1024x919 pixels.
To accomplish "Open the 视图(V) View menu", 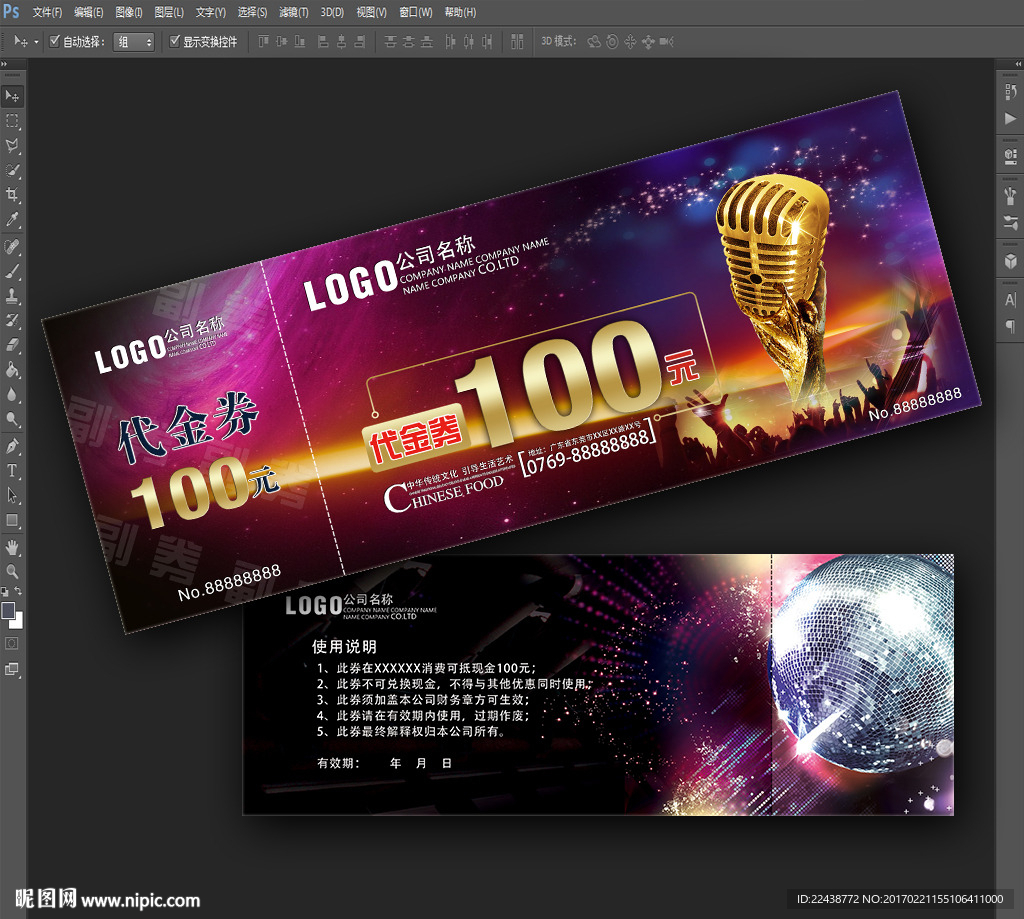I will tap(371, 12).
